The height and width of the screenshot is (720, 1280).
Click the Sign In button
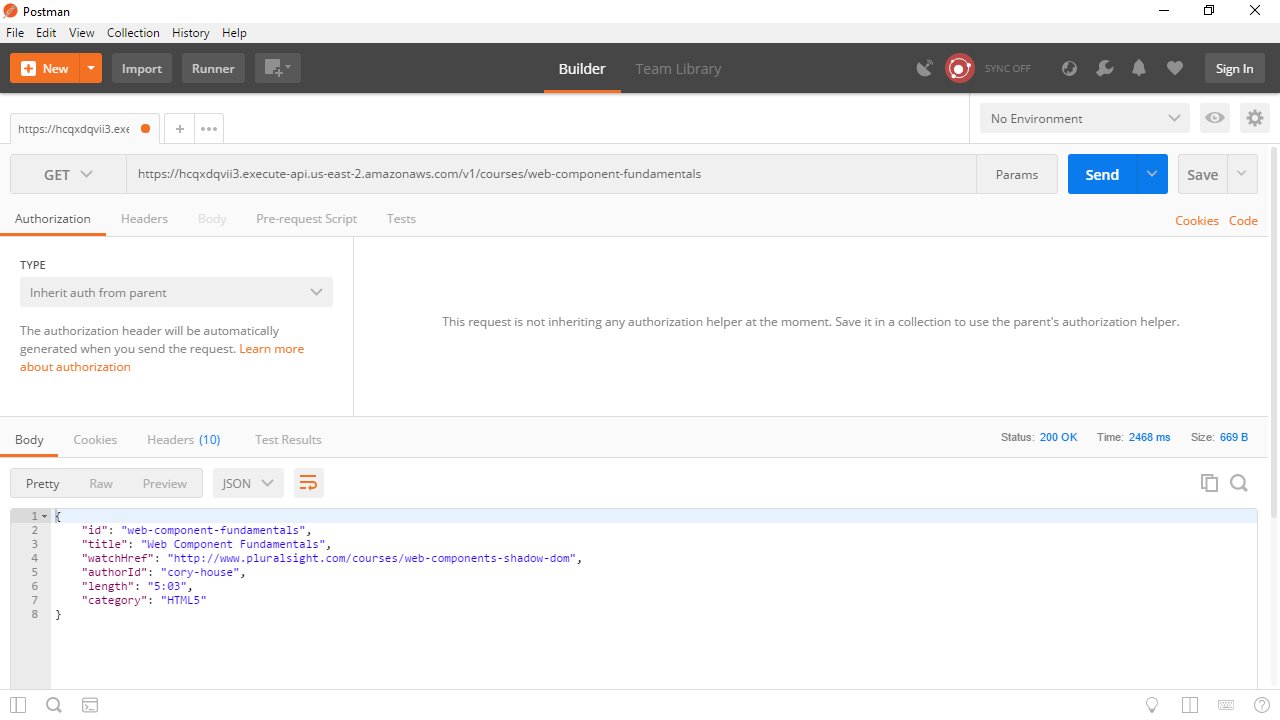coord(1234,68)
